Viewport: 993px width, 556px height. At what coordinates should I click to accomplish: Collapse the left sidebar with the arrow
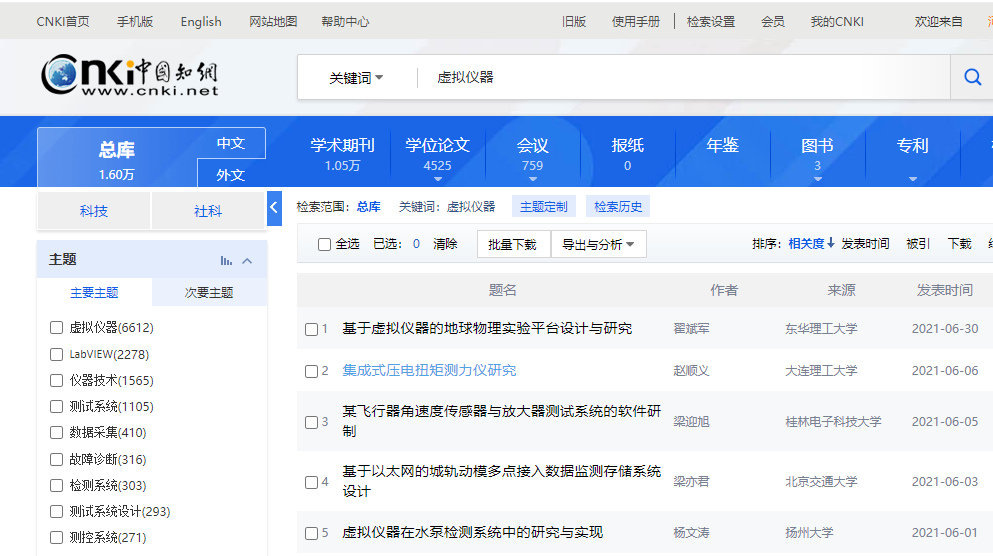(x=274, y=208)
